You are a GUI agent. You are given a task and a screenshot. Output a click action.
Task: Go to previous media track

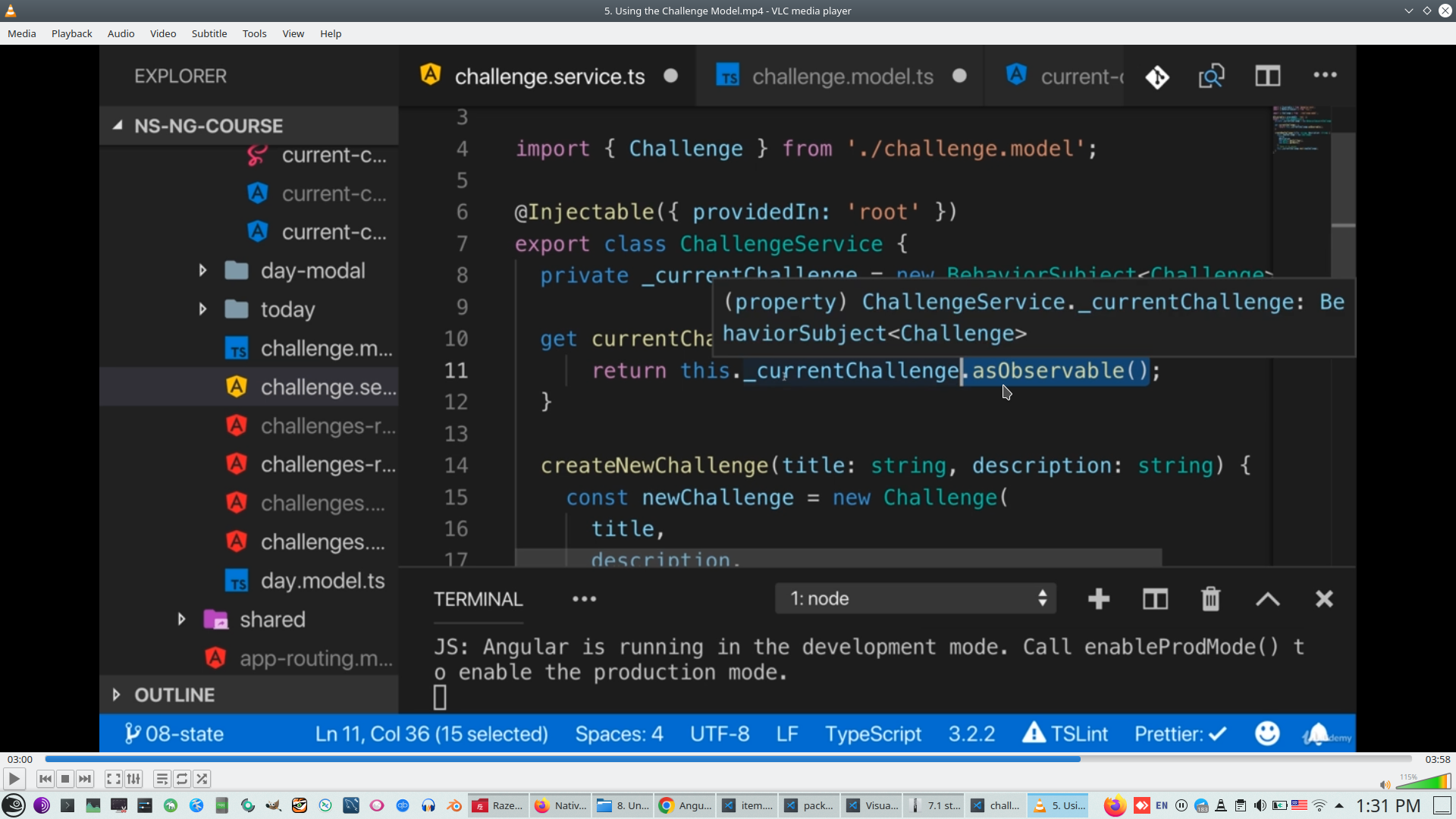click(x=45, y=779)
